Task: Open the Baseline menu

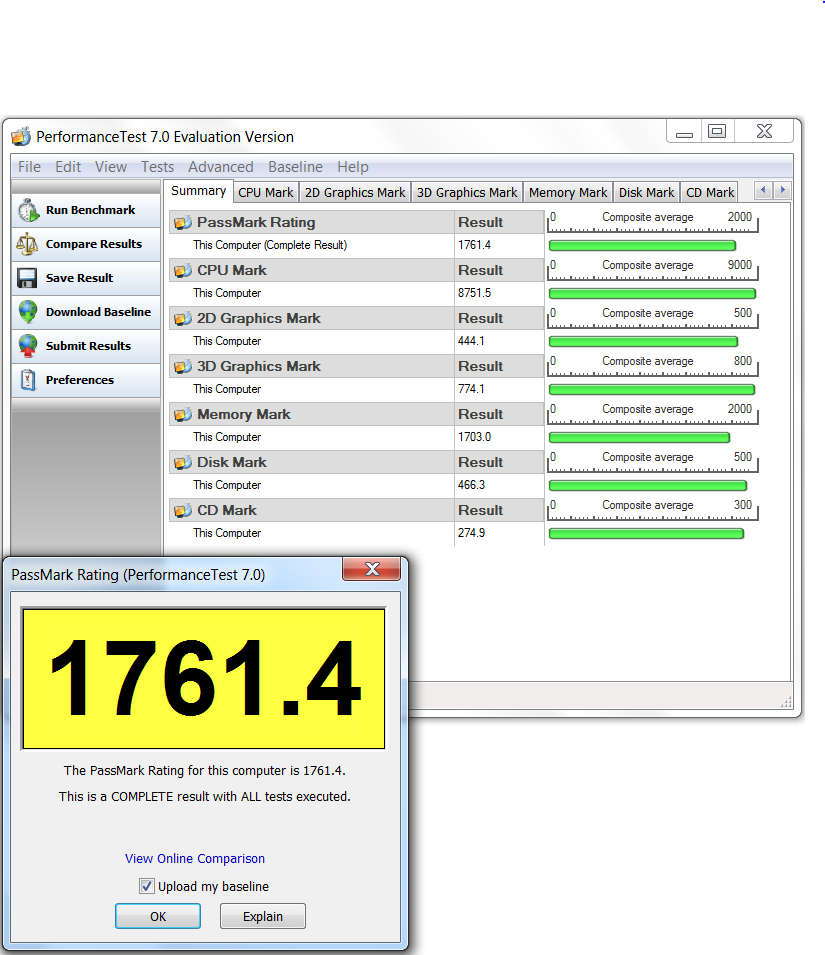Action: point(295,167)
